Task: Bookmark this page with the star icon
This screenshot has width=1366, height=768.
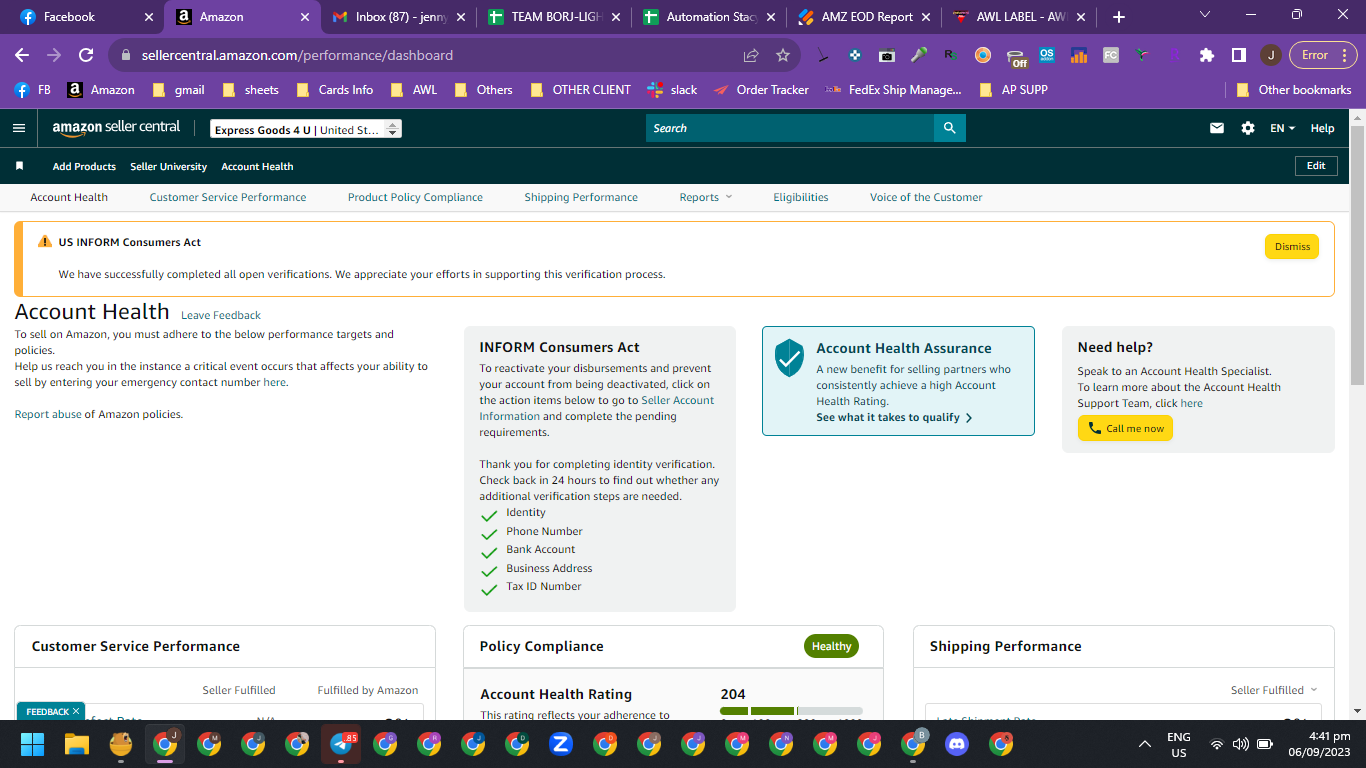Action: [x=783, y=55]
